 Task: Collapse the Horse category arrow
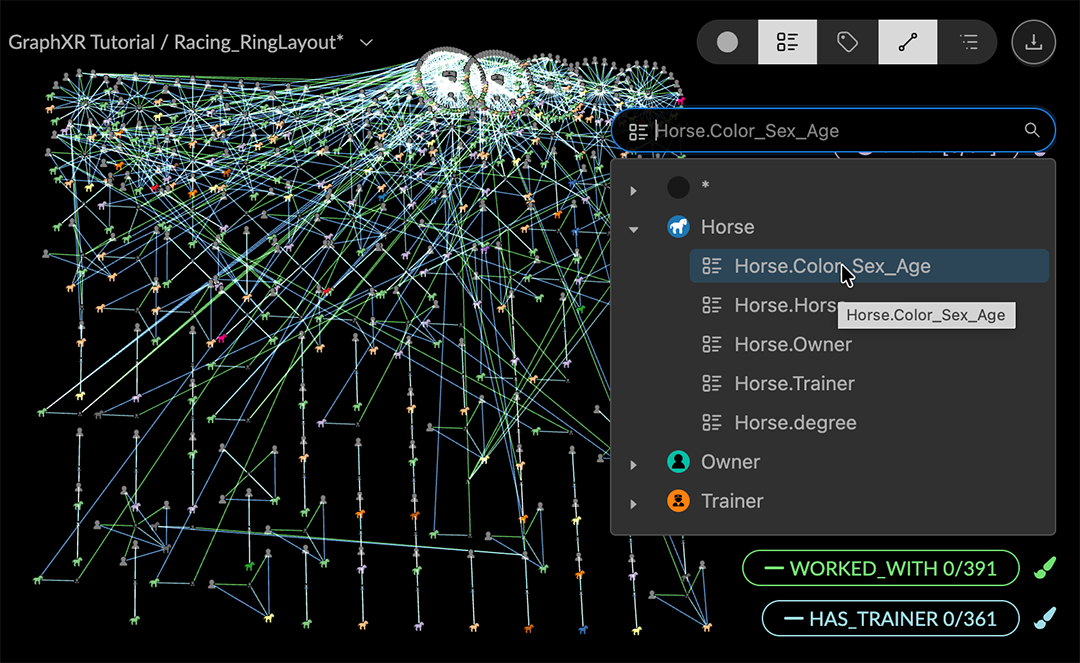click(633, 228)
